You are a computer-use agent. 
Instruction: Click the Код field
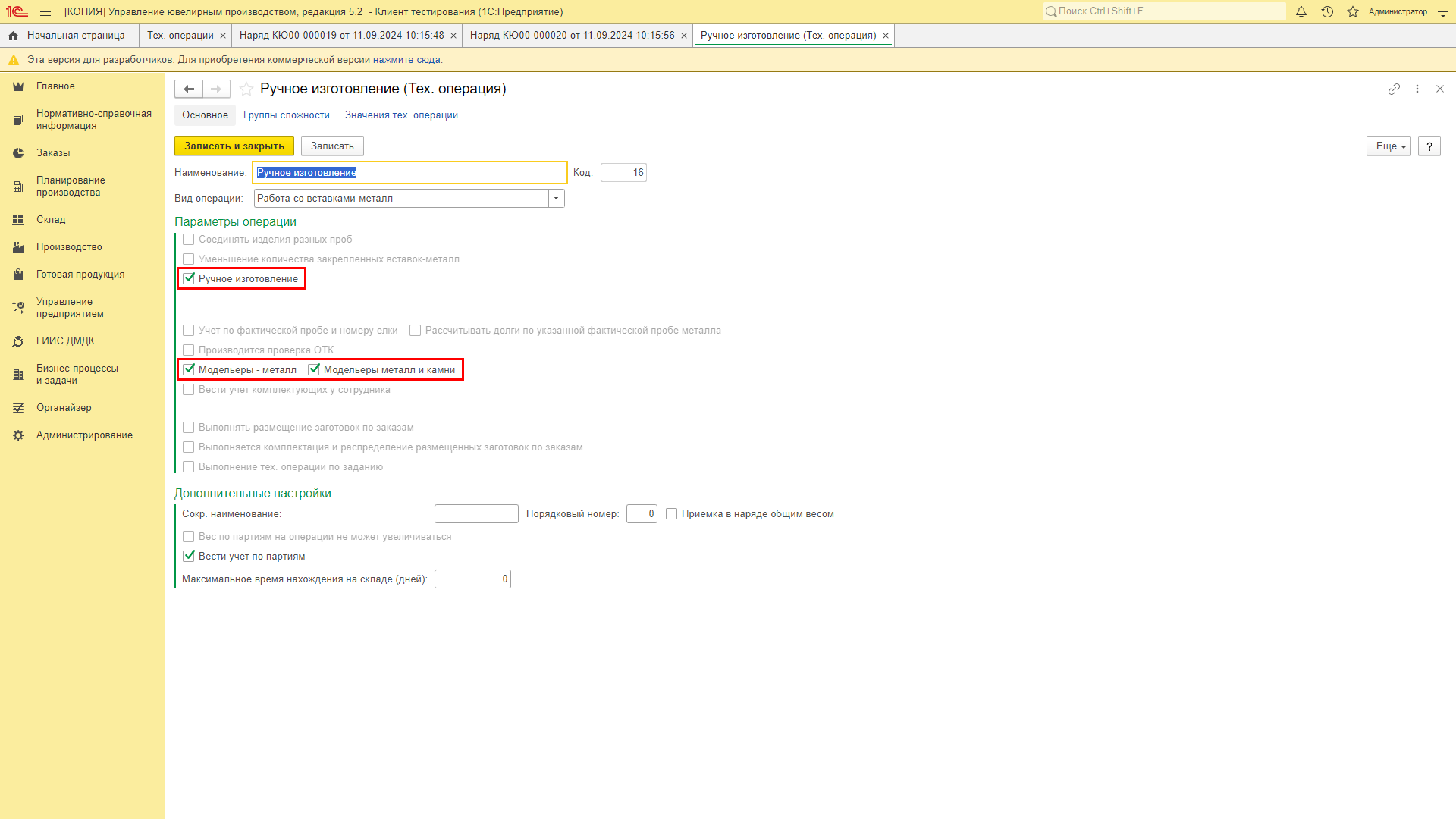(x=623, y=172)
